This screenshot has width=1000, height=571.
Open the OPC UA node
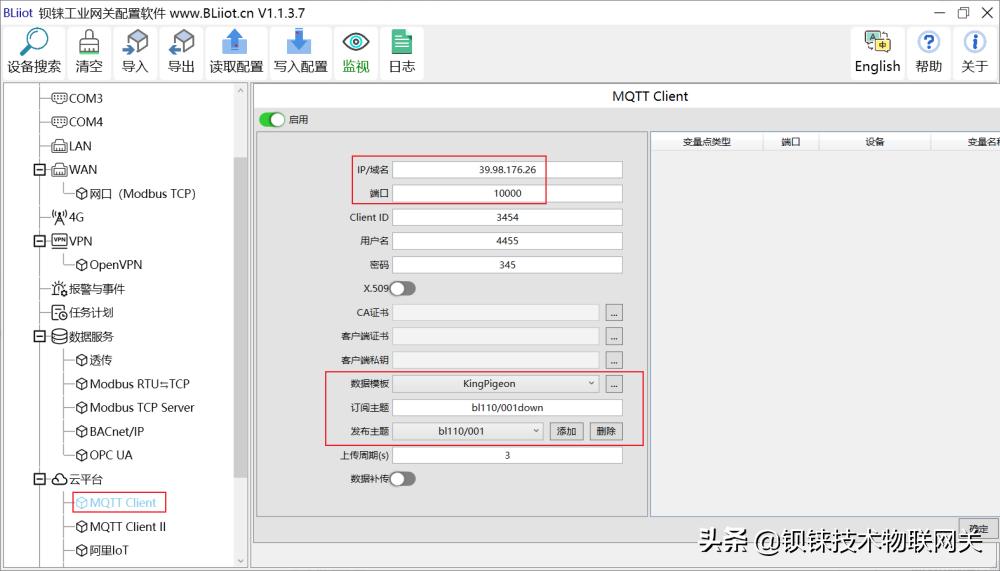[x=104, y=456]
